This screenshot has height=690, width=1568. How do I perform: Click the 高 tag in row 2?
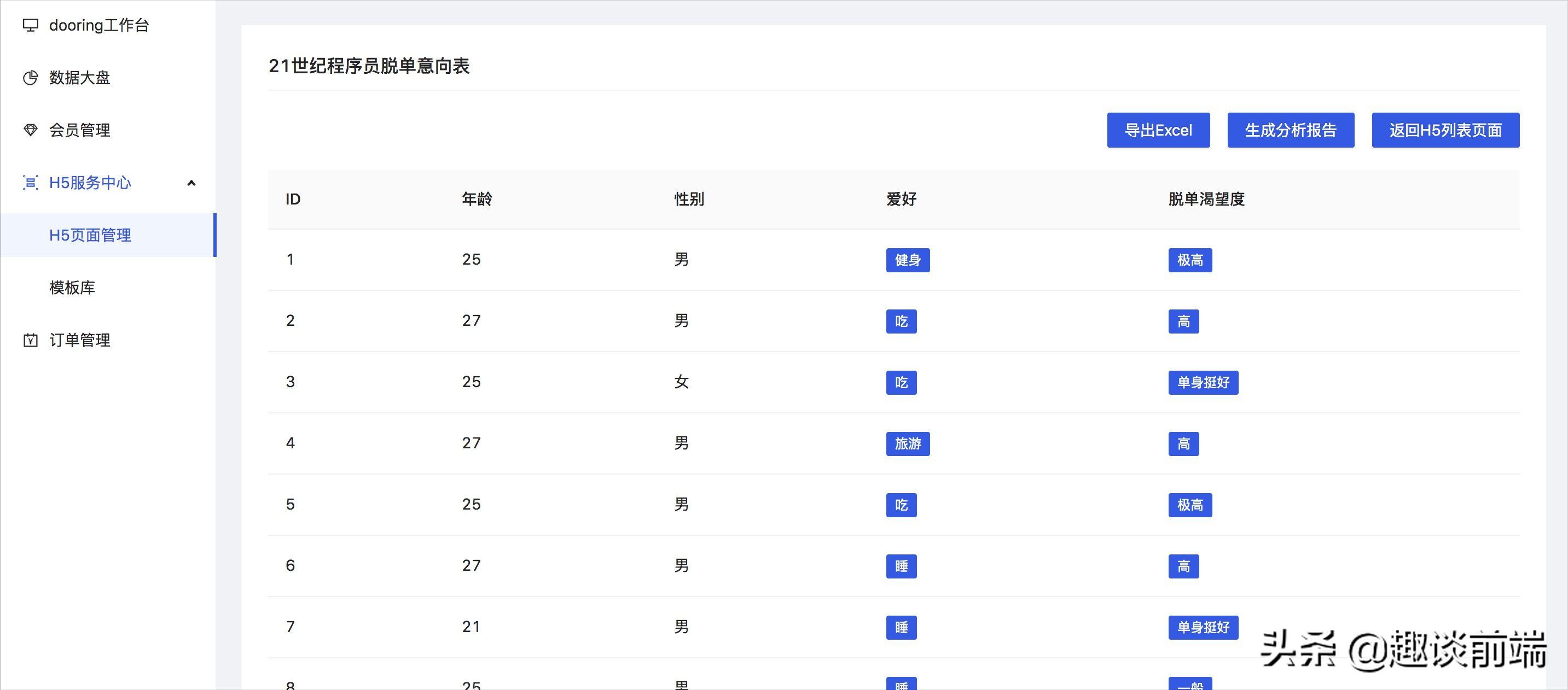tap(1183, 321)
